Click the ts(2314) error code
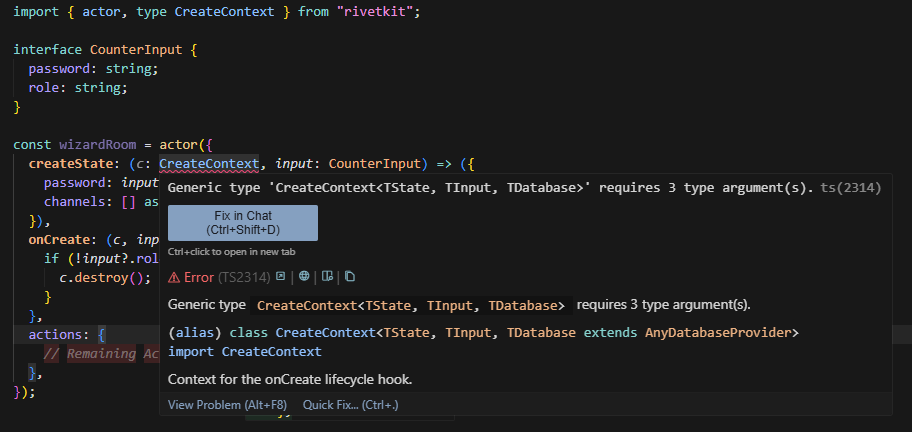 (x=851, y=187)
